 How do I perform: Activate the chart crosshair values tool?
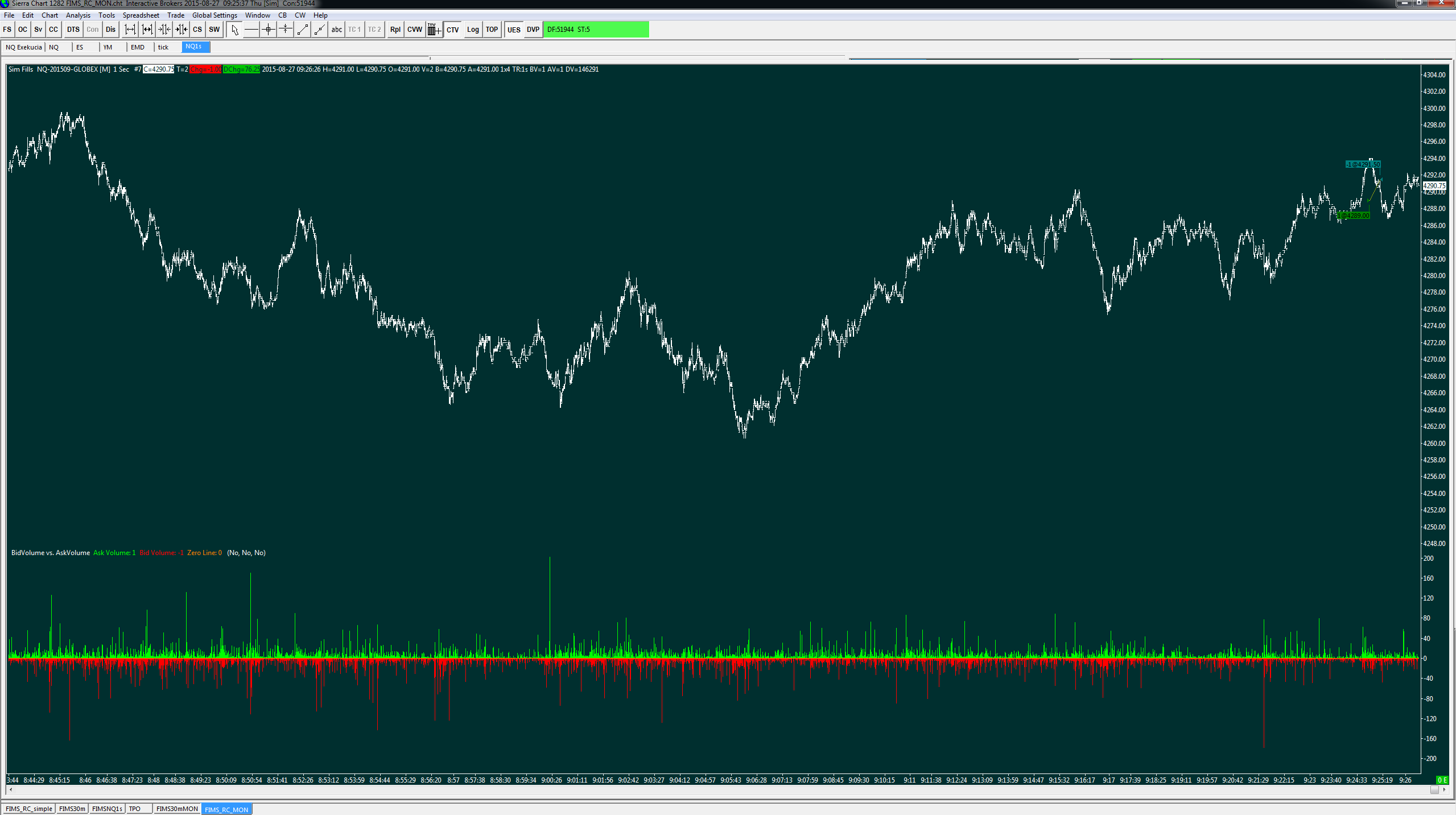tap(268, 30)
